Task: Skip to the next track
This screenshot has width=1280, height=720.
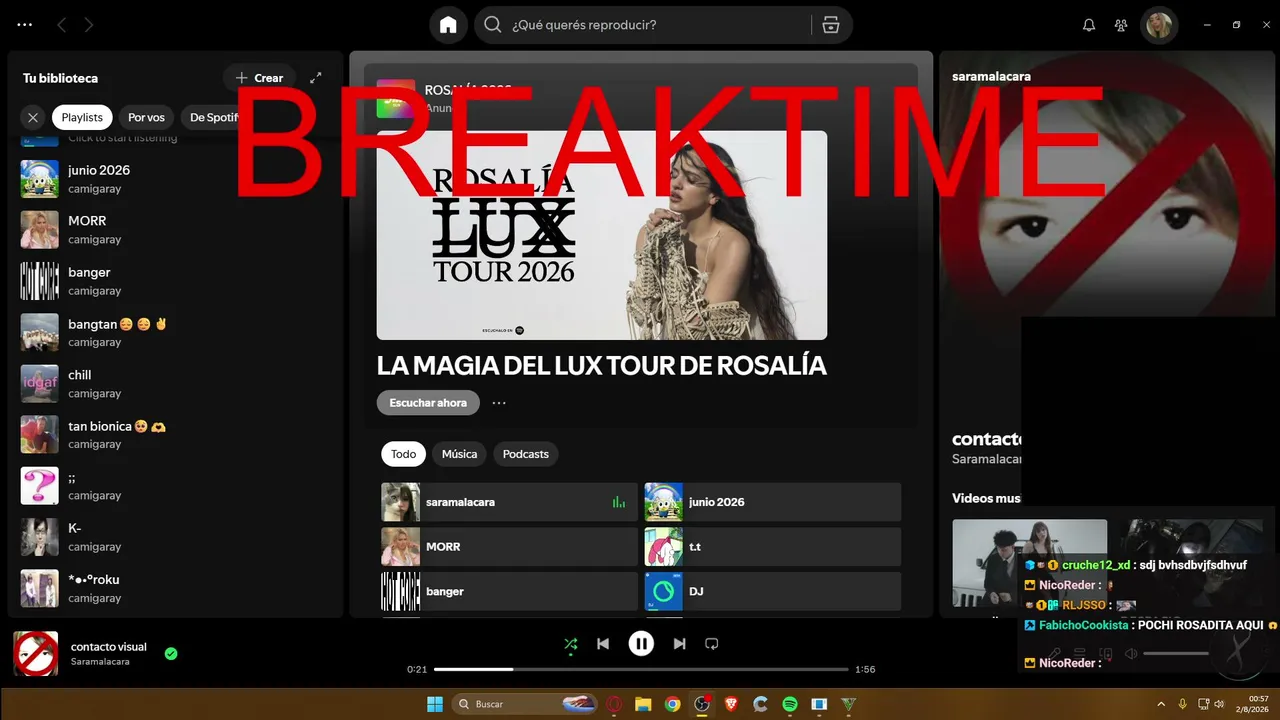Action: 679,644
